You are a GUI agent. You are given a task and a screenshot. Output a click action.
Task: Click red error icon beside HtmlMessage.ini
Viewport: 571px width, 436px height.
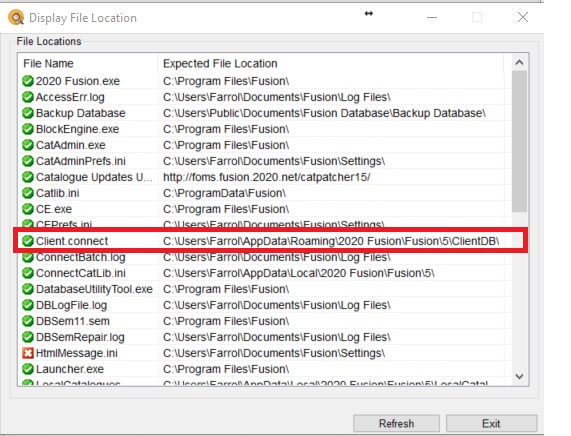tap(28, 353)
